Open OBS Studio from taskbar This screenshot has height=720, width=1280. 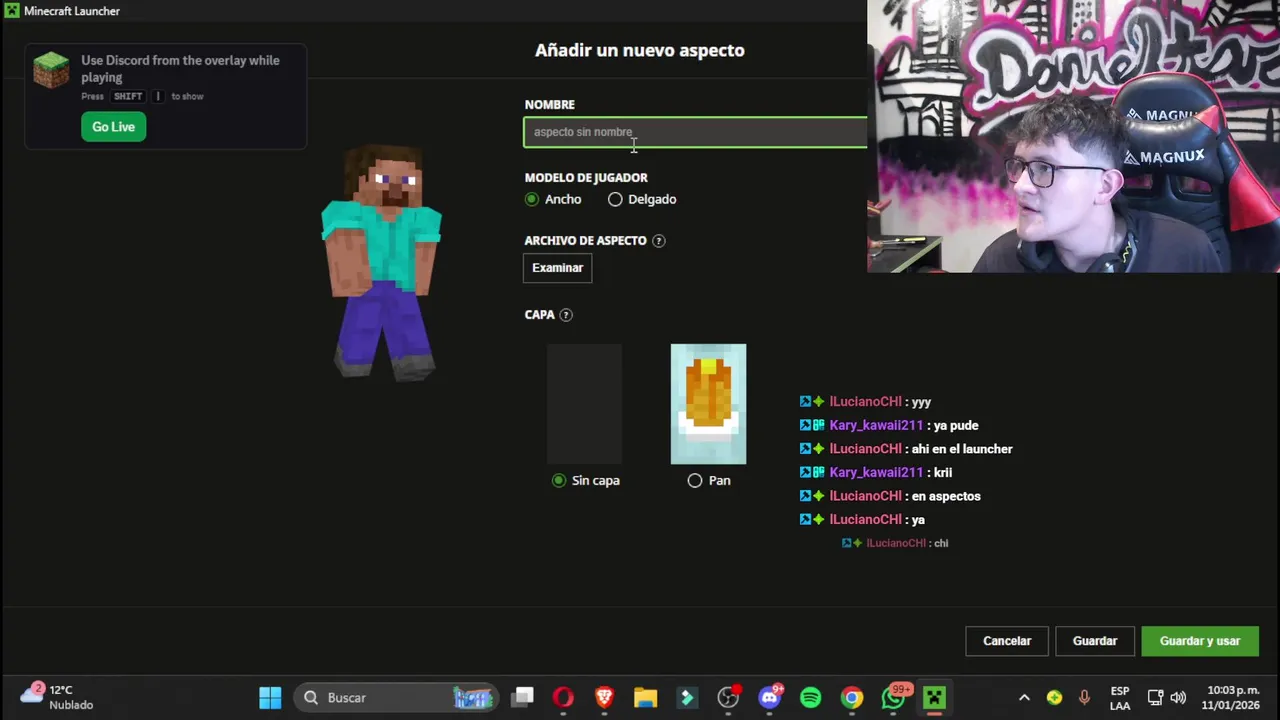coord(728,698)
